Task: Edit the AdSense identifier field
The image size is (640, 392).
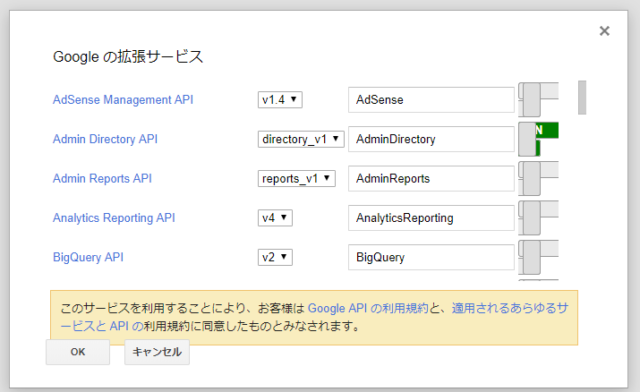Action: 431,100
